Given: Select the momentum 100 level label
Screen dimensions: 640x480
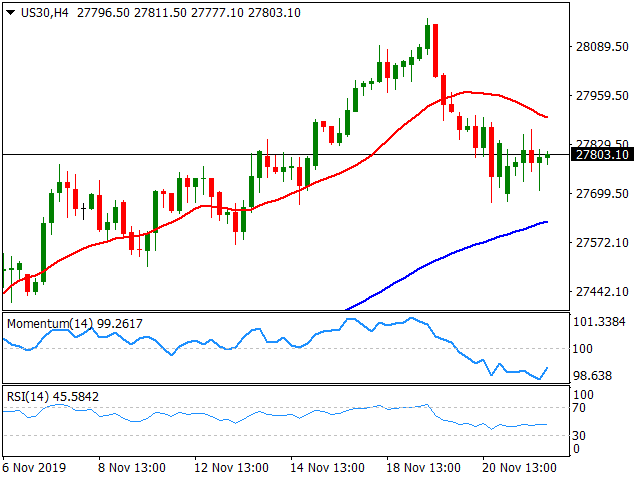Looking at the screenshot, I should pos(583,349).
